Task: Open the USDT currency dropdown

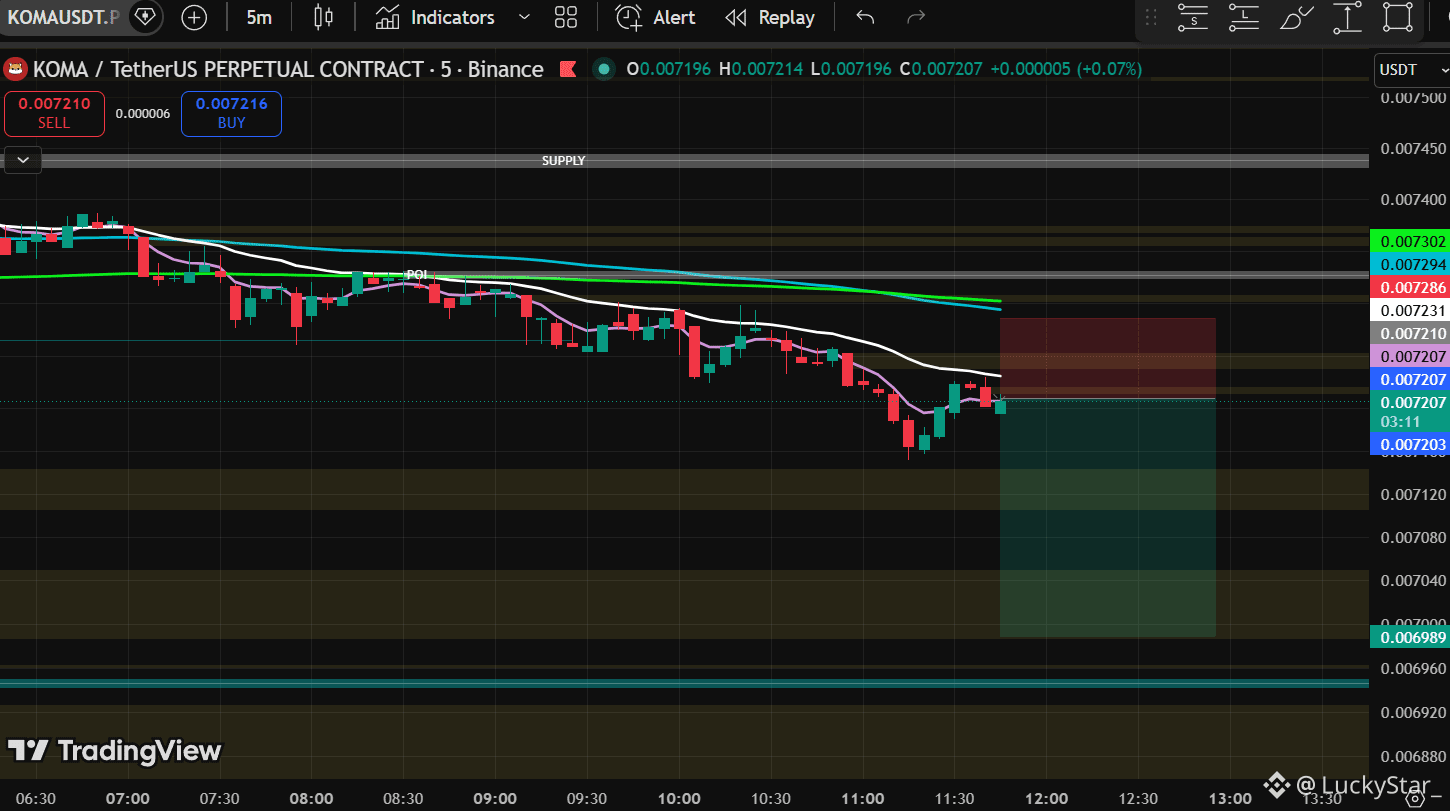Action: [x=1412, y=70]
